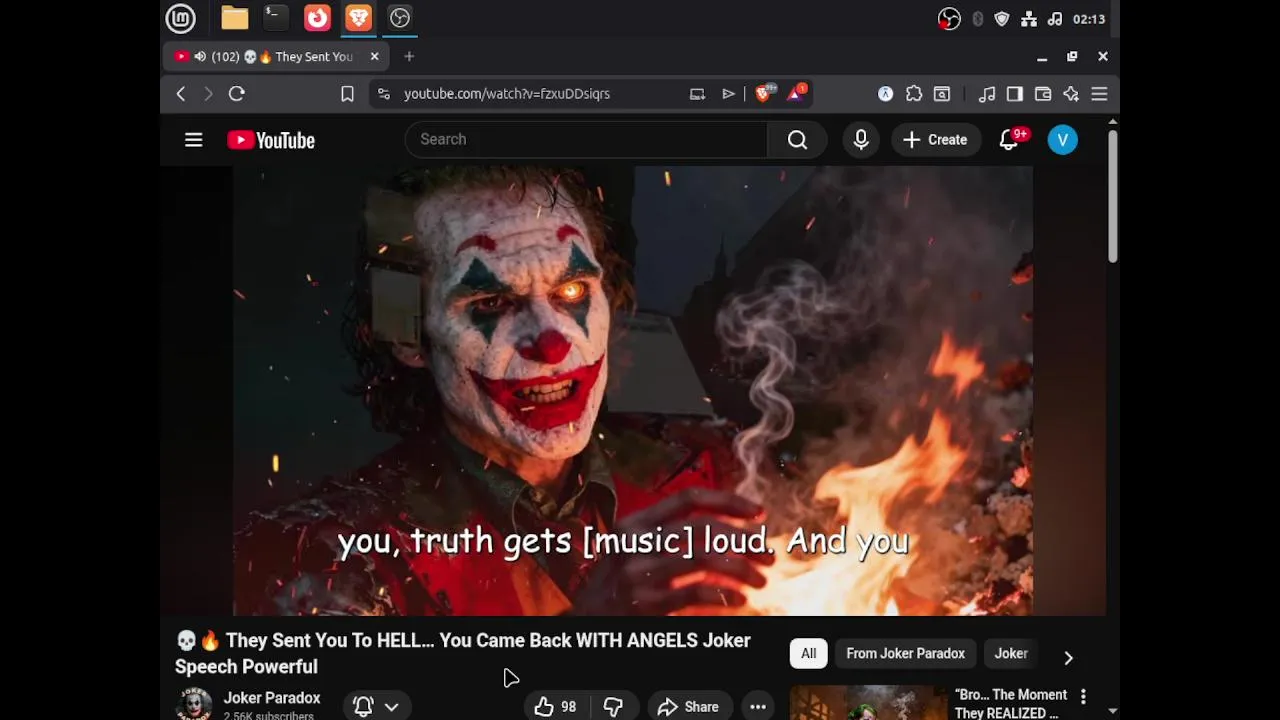Expand subscription options chevron
This screenshot has width=1280, height=720.
pyautogui.click(x=392, y=707)
